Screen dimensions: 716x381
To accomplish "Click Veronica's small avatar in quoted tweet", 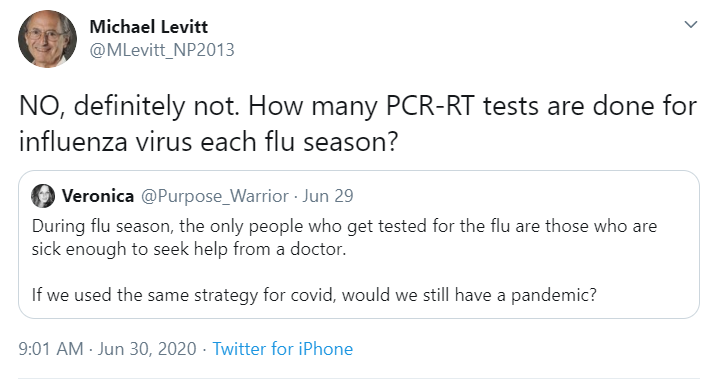I will click(42, 196).
